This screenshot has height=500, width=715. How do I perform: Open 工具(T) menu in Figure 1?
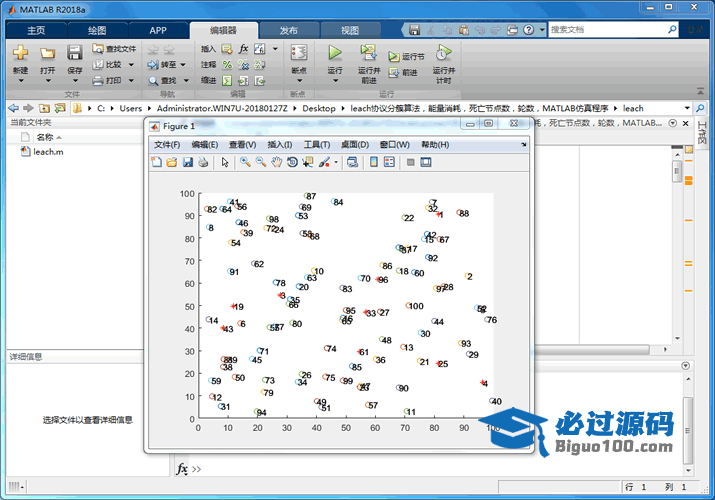pyautogui.click(x=316, y=144)
